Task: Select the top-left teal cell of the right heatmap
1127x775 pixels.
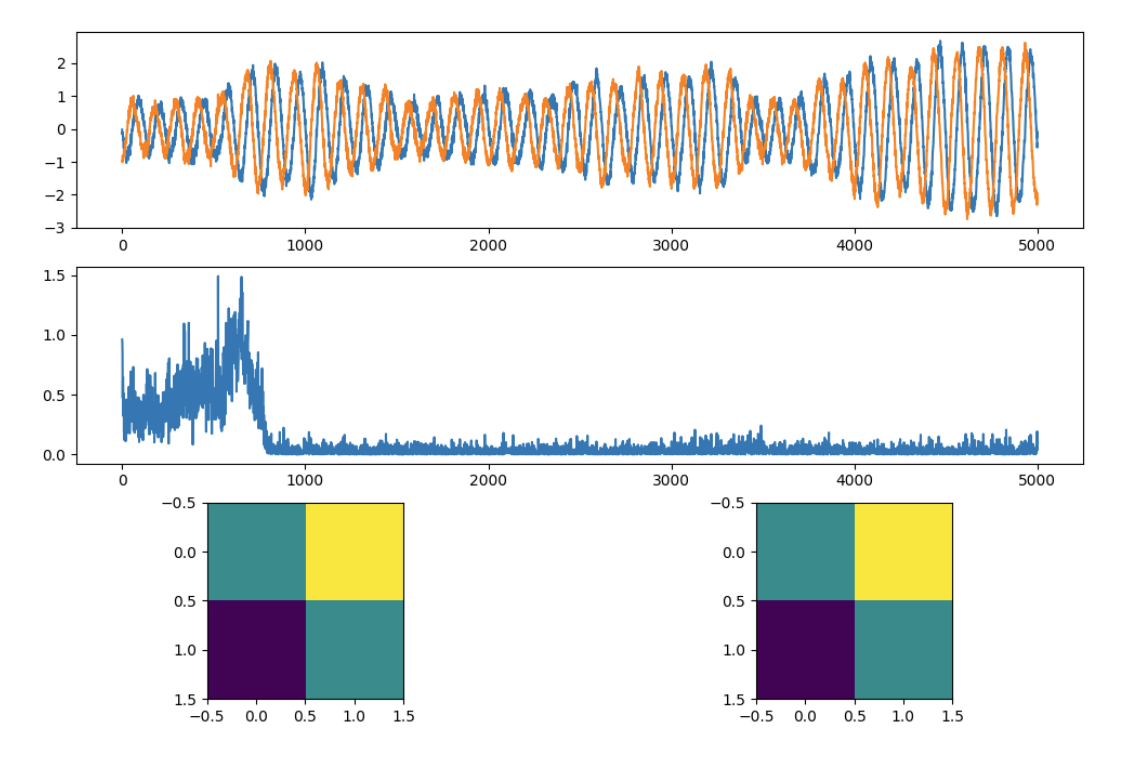Action: pyautogui.click(x=805, y=551)
